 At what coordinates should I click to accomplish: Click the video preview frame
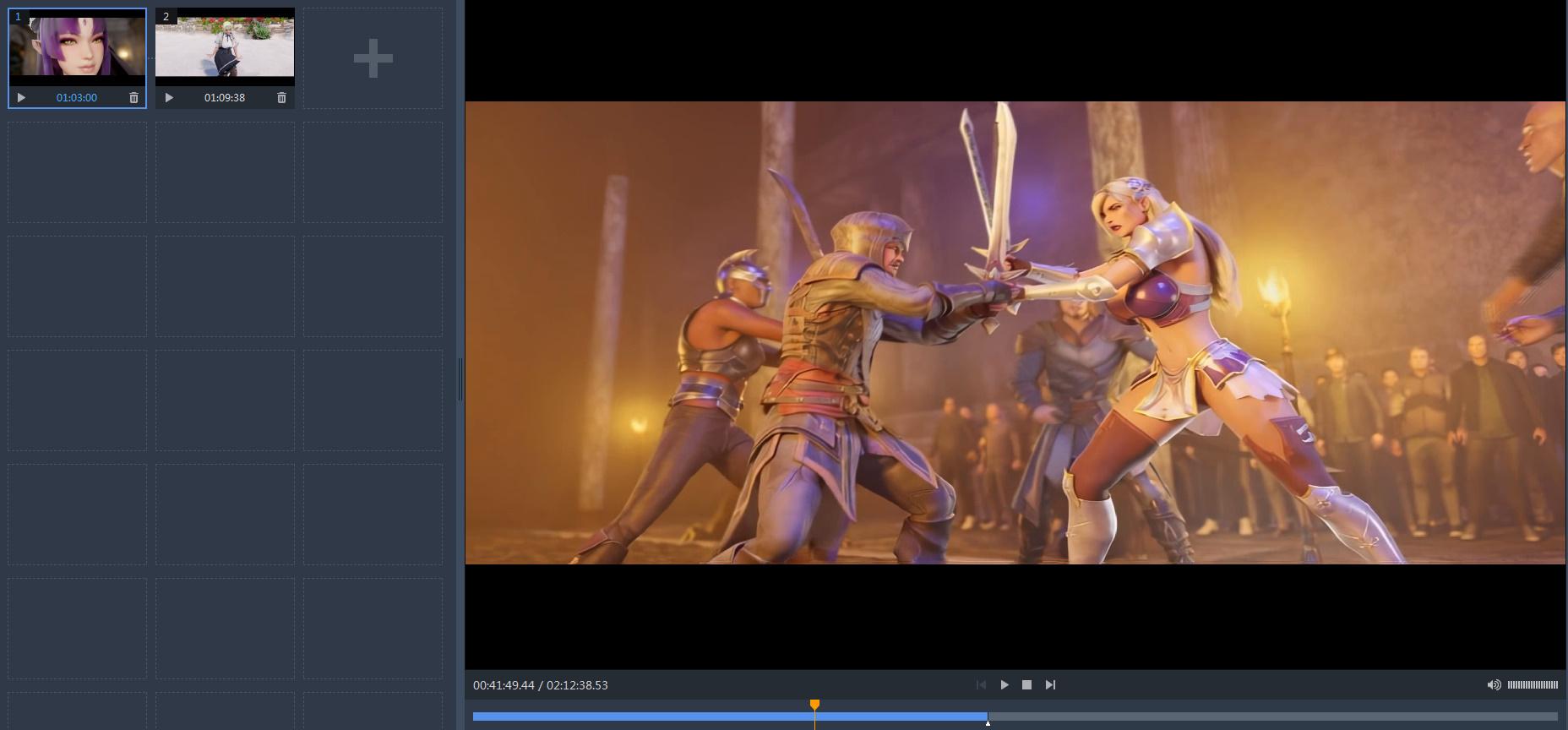(1015, 333)
